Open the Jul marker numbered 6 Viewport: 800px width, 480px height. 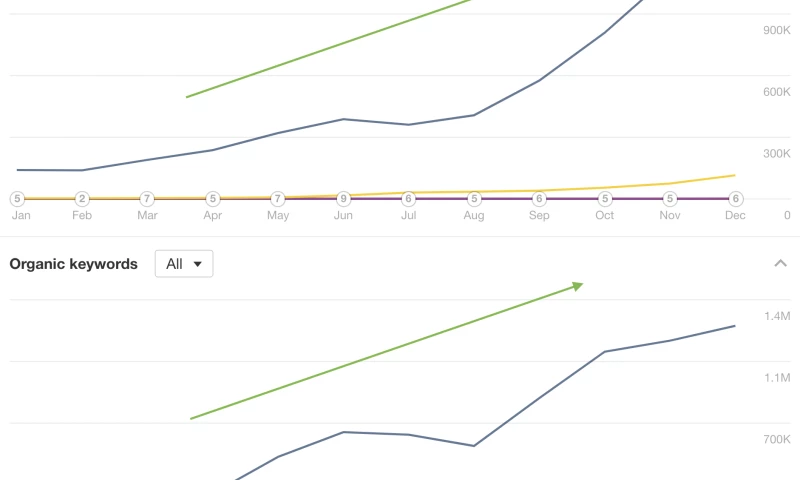click(x=408, y=198)
